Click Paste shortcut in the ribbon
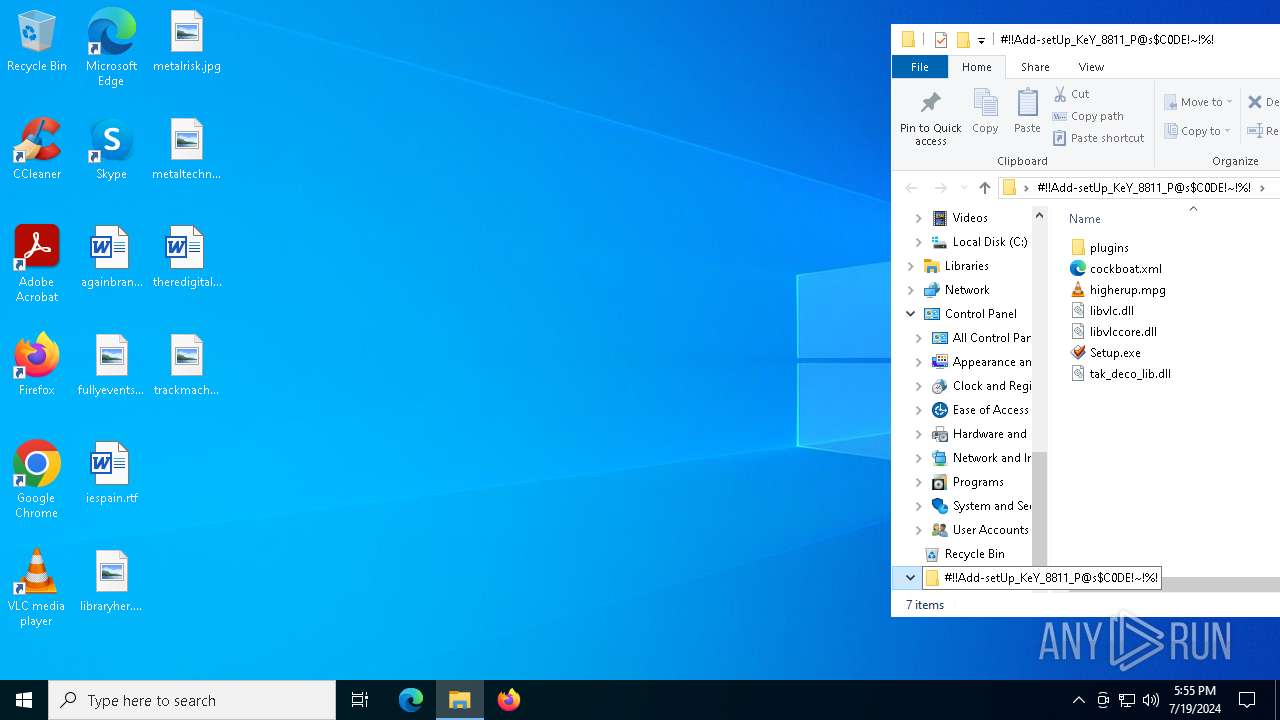Image resolution: width=1280 pixels, height=720 pixels. coord(1099,138)
